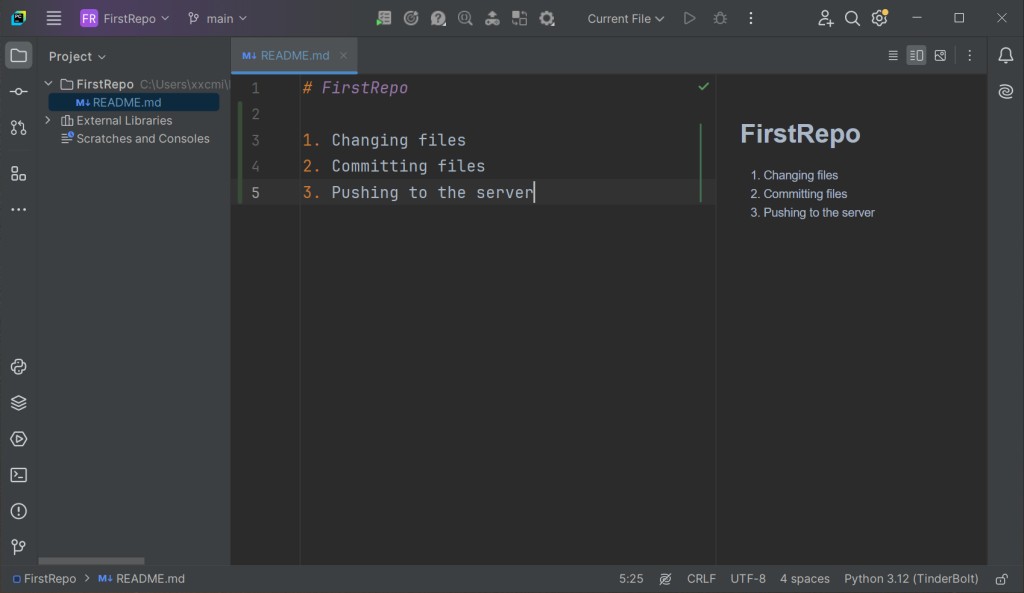Open the Python Packages tool window
1024x593 pixels.
pos(18,403)
